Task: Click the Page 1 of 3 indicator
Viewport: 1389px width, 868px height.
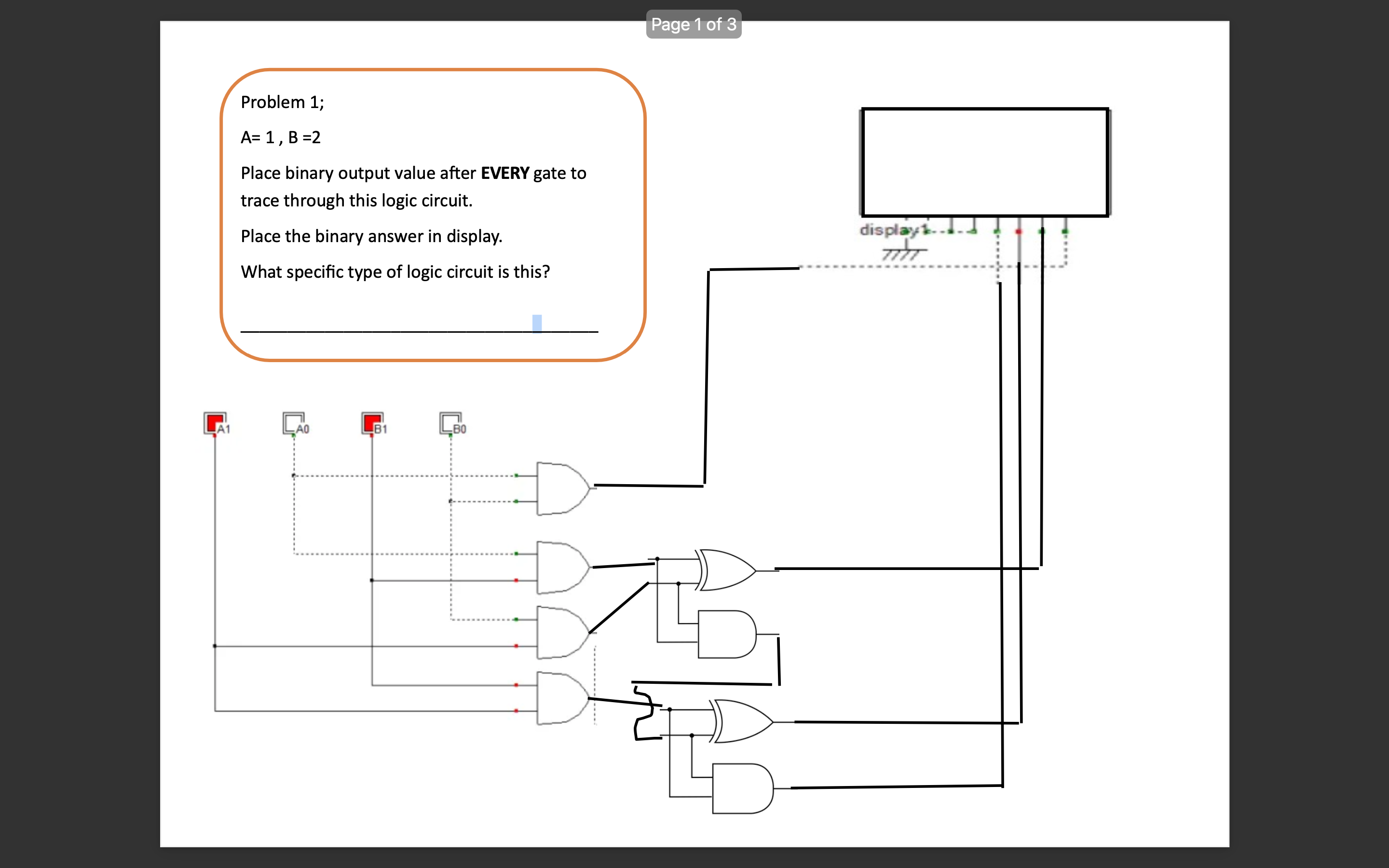Action: point(693,24)
